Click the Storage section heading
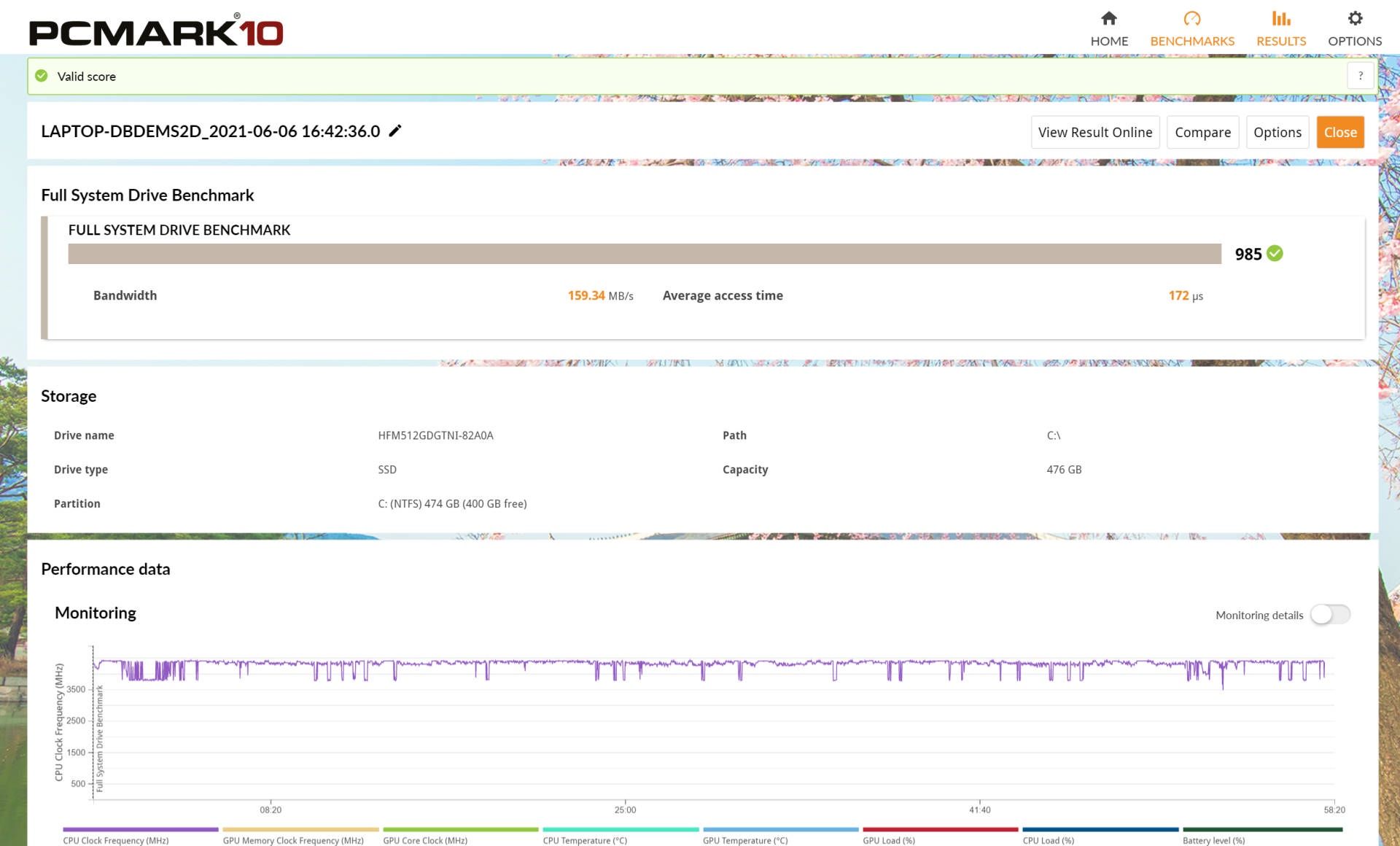The image size is (1400, 846). coord(69,395)
